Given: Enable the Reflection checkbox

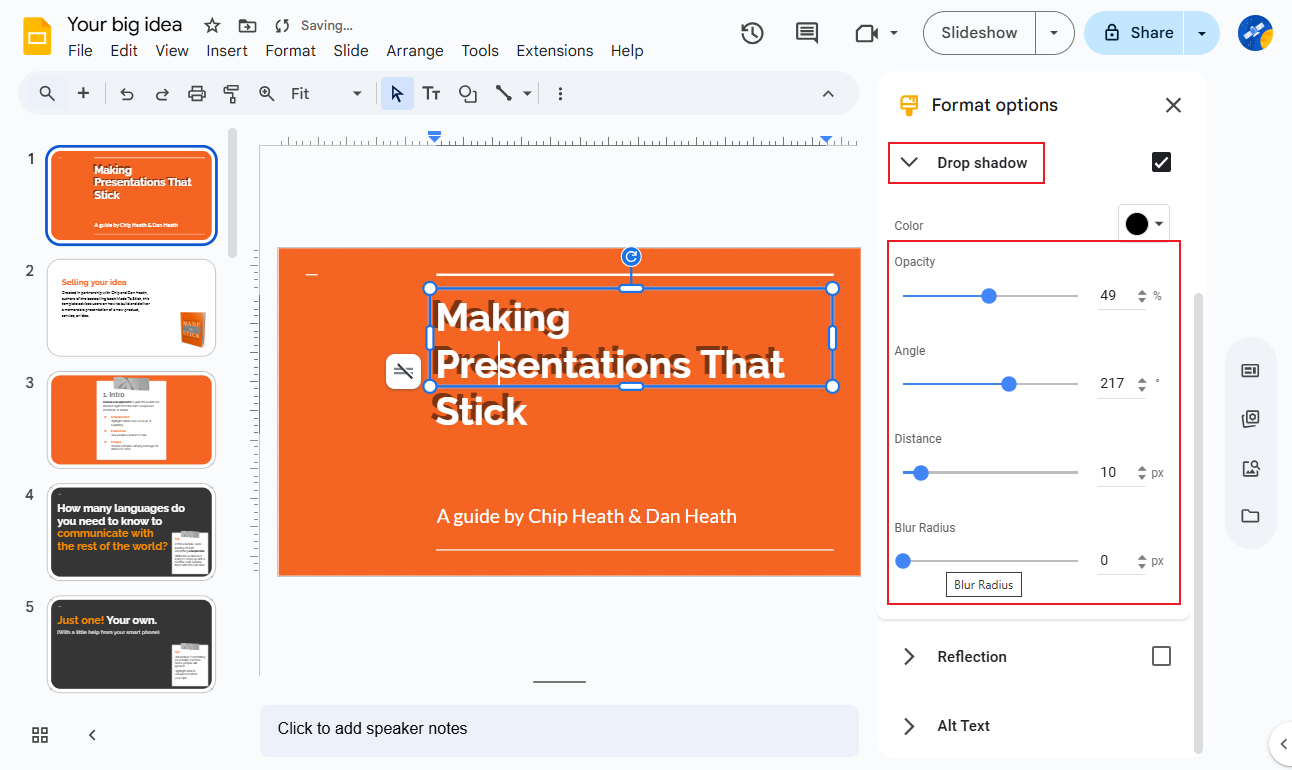Looking at the screenshot, I should pos(1161,656).
